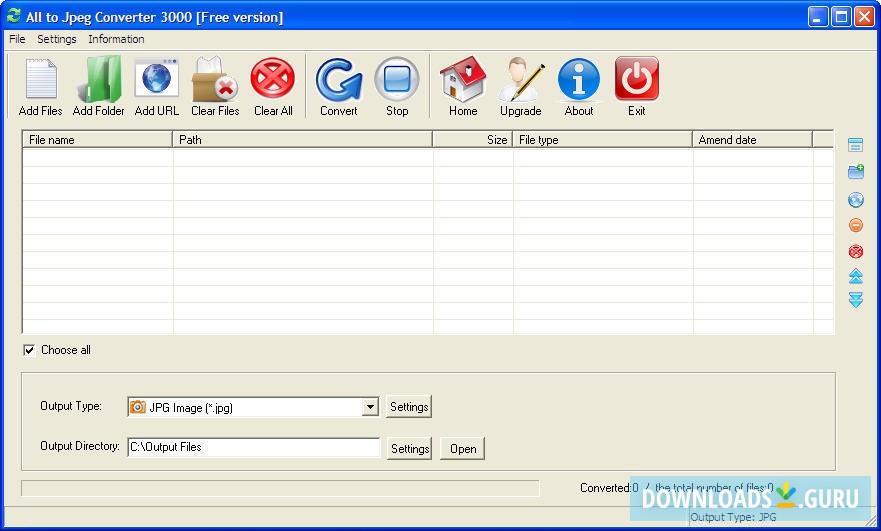This screenshot has height=531, width=881.
Task: Toggle the Choose all checkbox
Action: tap(29, 350)
